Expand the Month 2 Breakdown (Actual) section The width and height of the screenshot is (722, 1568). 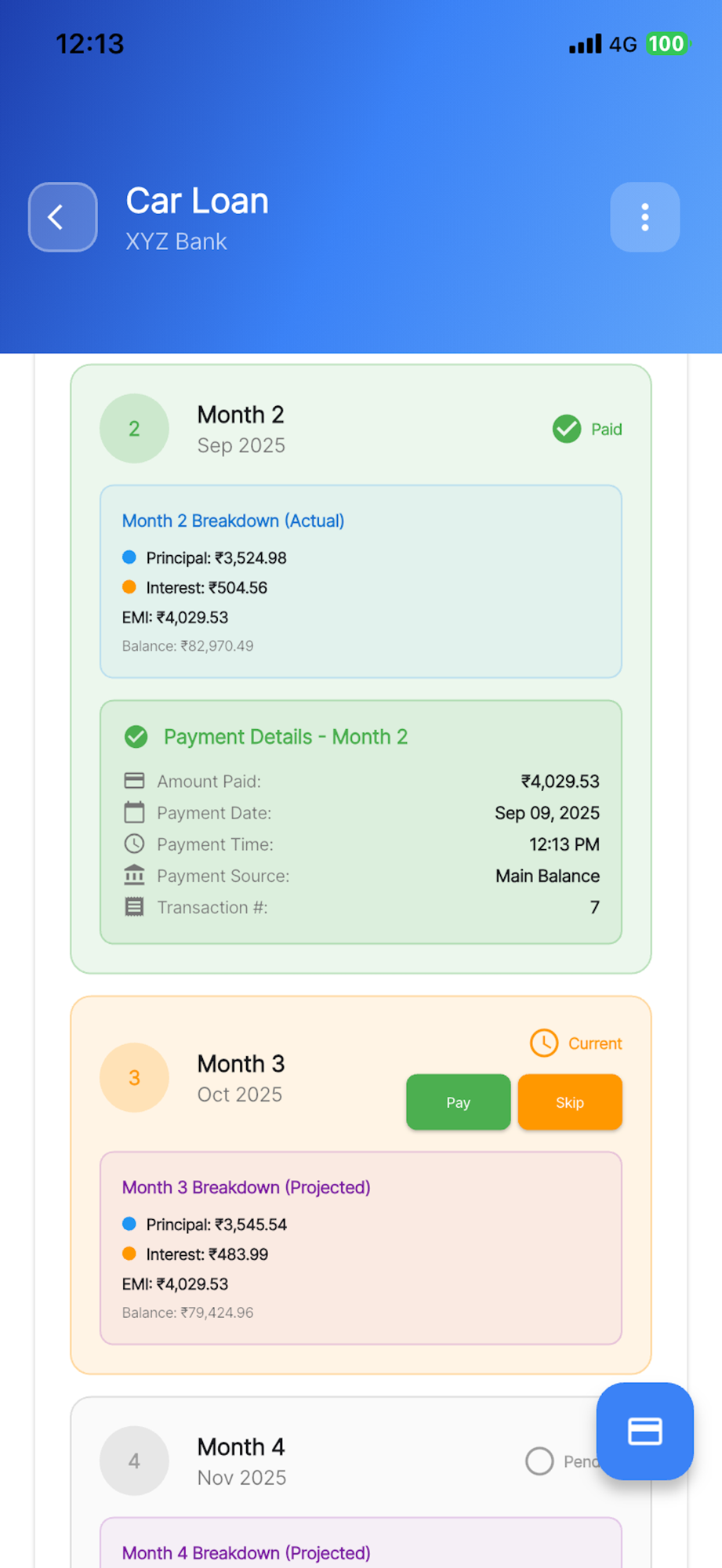(x=233, y=521)
